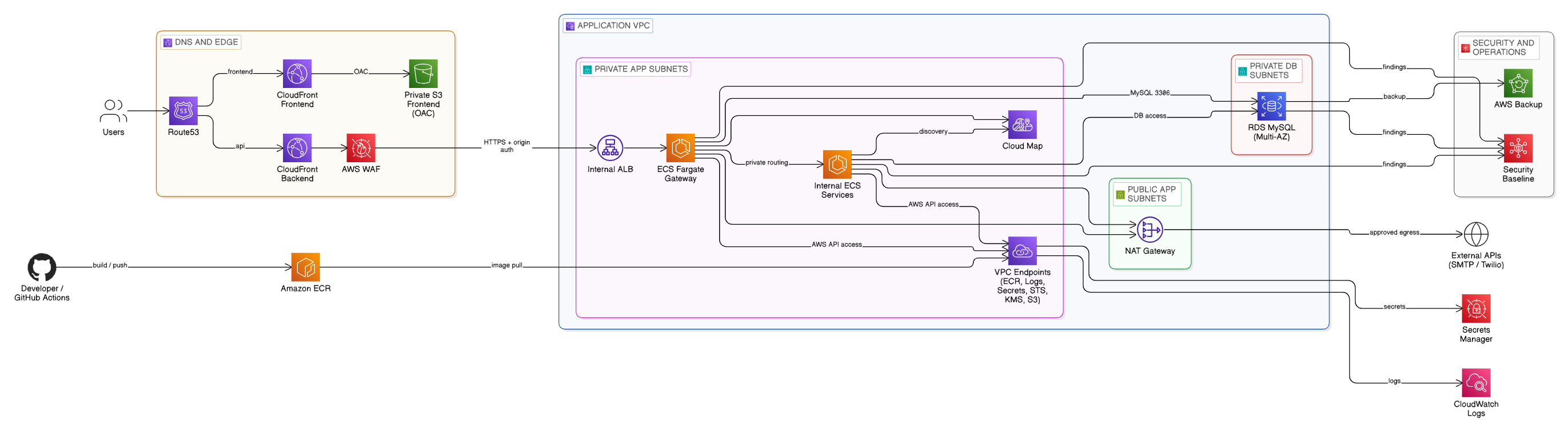
Task: Click the 'Amazon ECR' label
Action: click(x=306, y=288)
